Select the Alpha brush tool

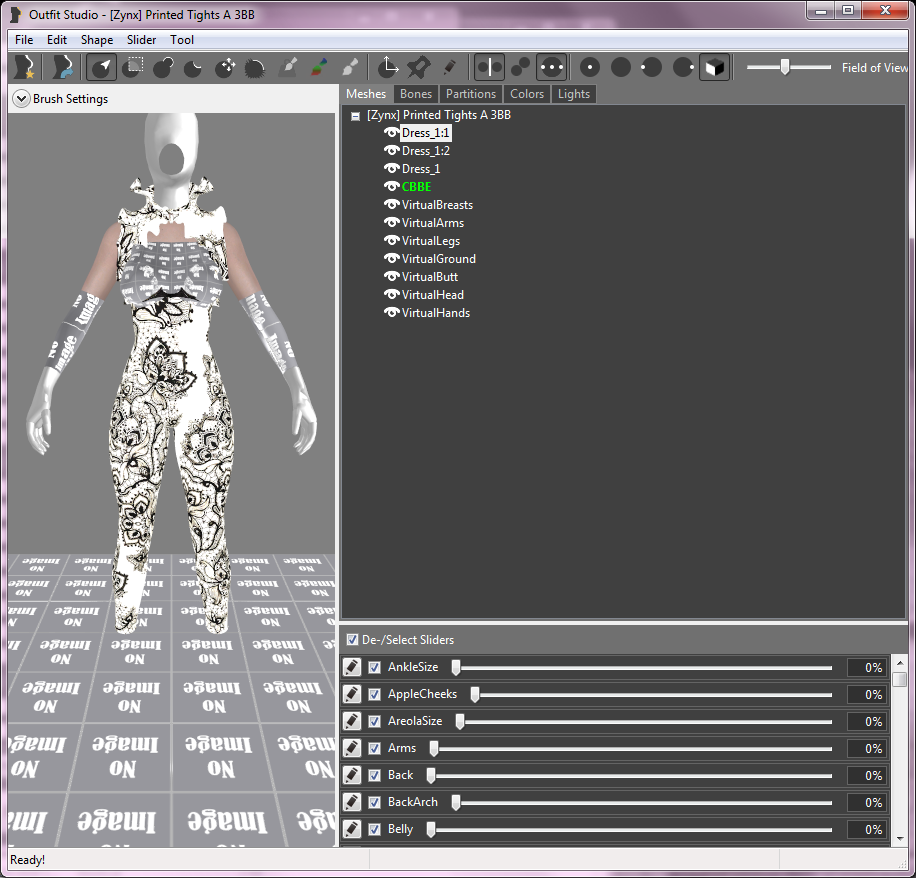tap(349, 67)
